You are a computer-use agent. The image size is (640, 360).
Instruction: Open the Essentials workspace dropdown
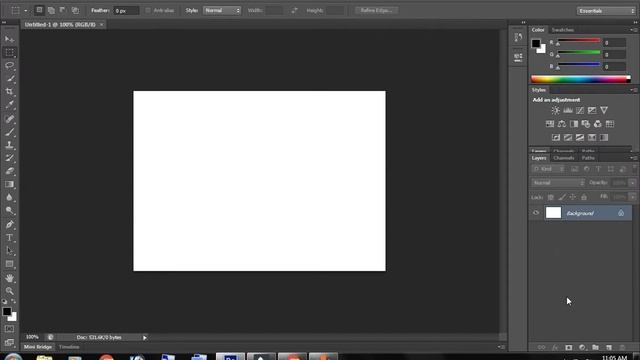[x=606, y=11]
